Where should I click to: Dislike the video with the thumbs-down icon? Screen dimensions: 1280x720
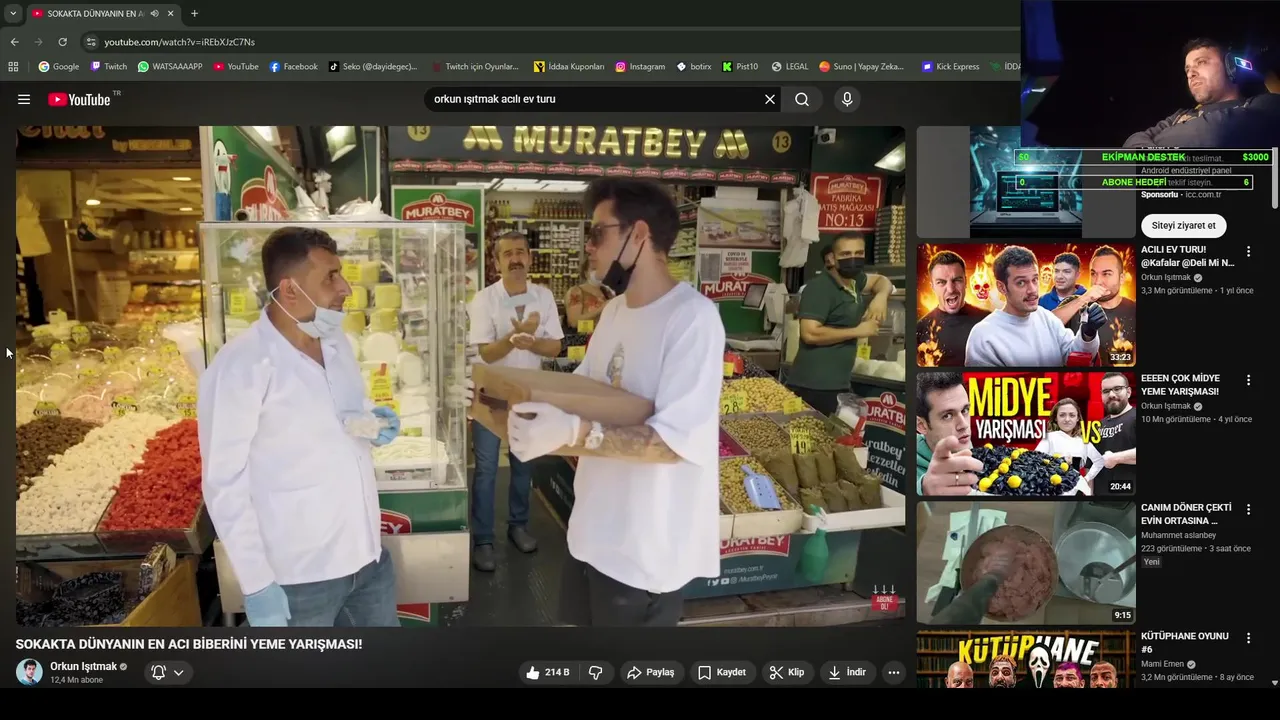596,673
